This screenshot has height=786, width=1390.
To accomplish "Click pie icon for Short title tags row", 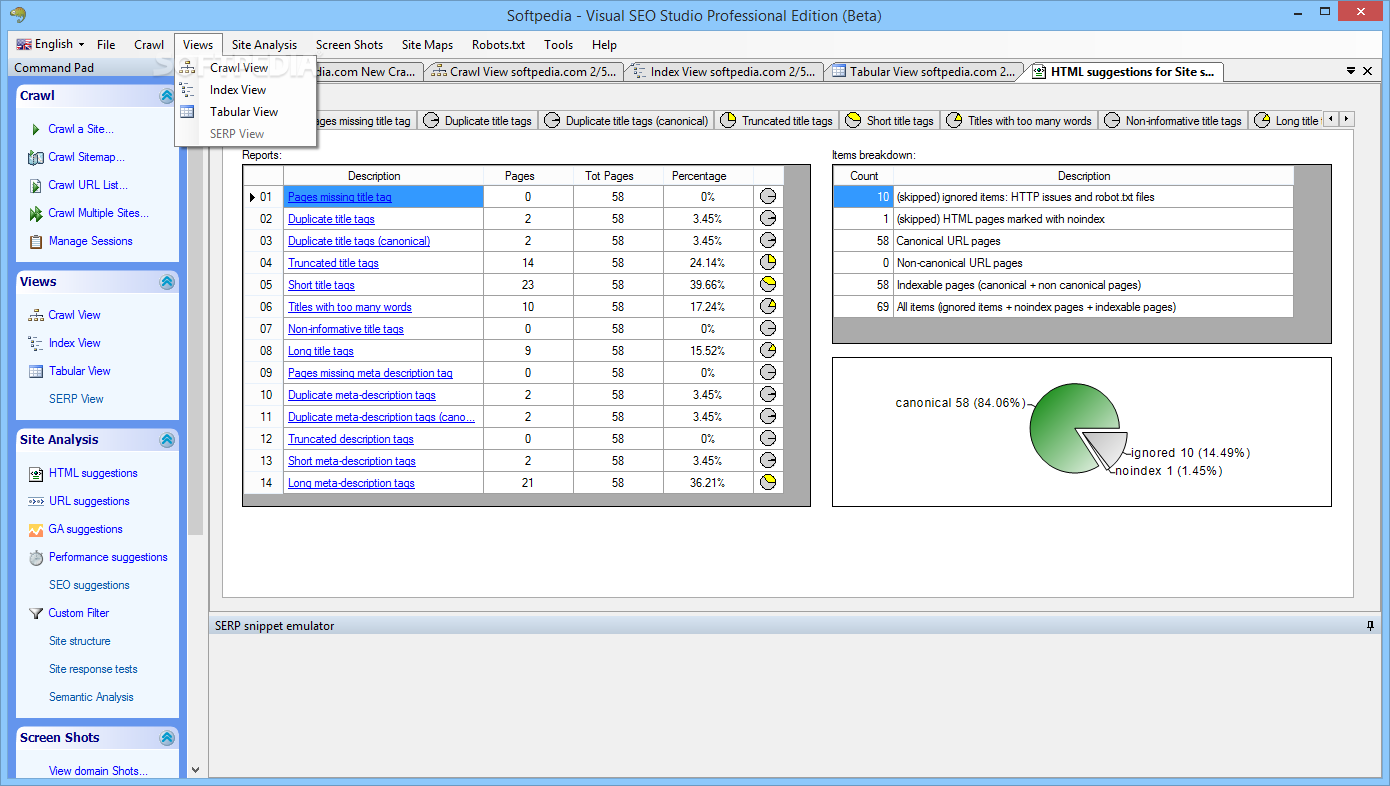I will [768, 284].
